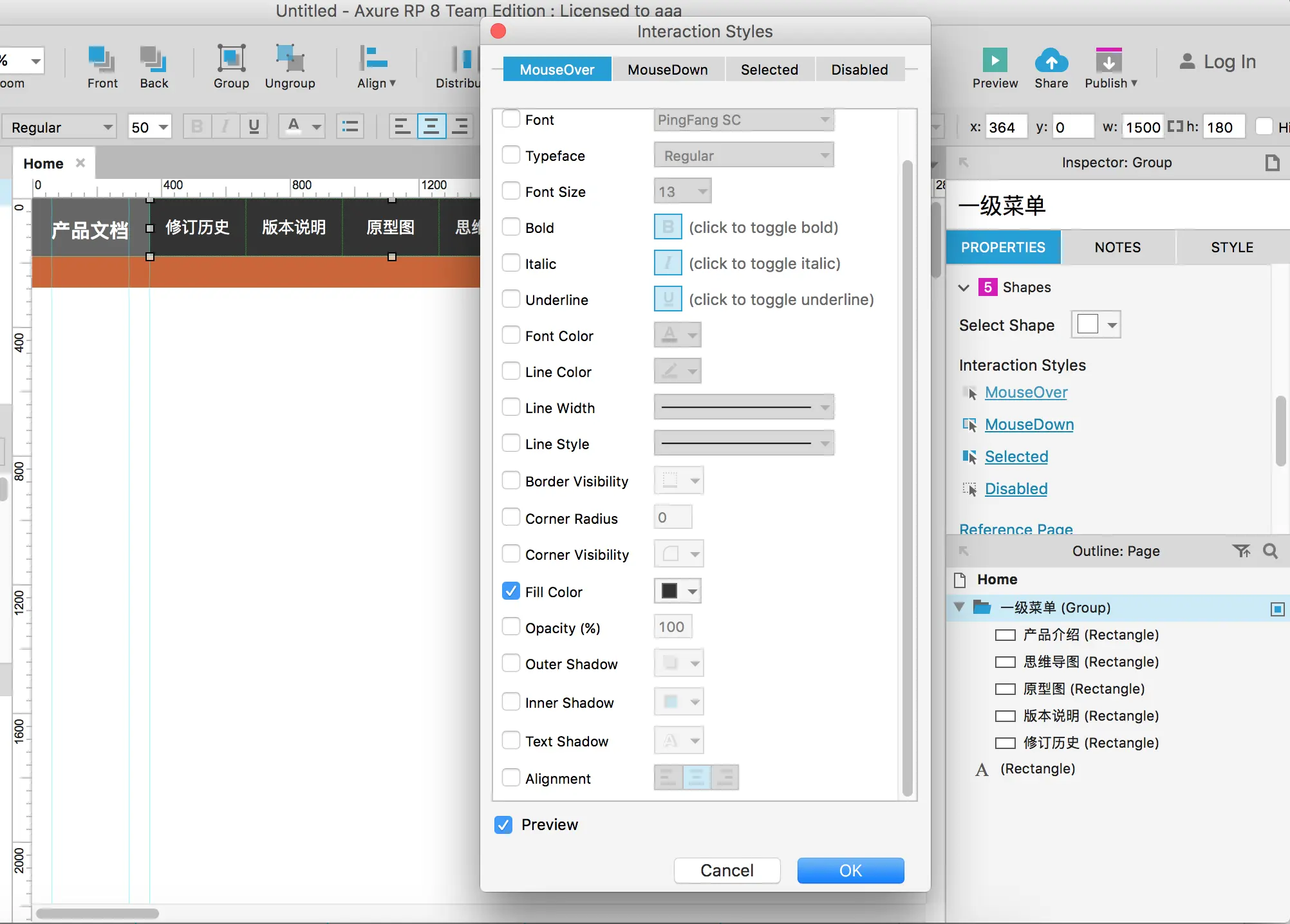
Task: Switch to the MouseDown tab
Action: point(668,69)
